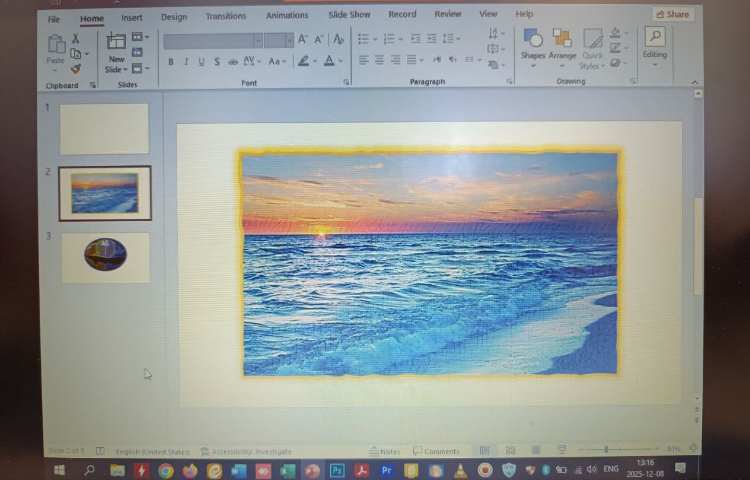The width and height of the screenshot is (750, 480).
Task: Open Photoshop from the taskbar
Action: [337, 469]
